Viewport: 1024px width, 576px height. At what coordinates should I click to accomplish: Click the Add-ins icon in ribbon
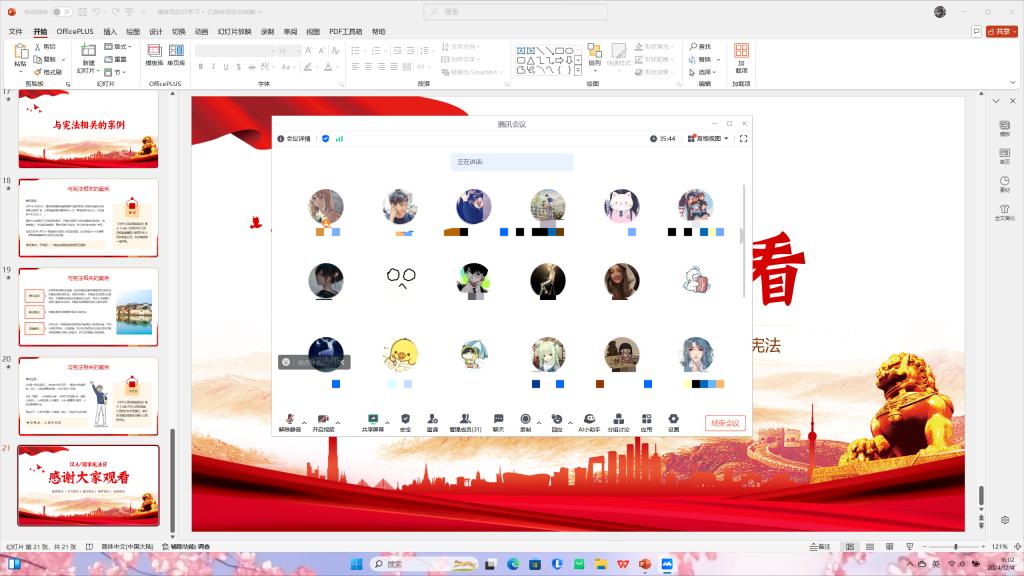(x=741, y=51)
